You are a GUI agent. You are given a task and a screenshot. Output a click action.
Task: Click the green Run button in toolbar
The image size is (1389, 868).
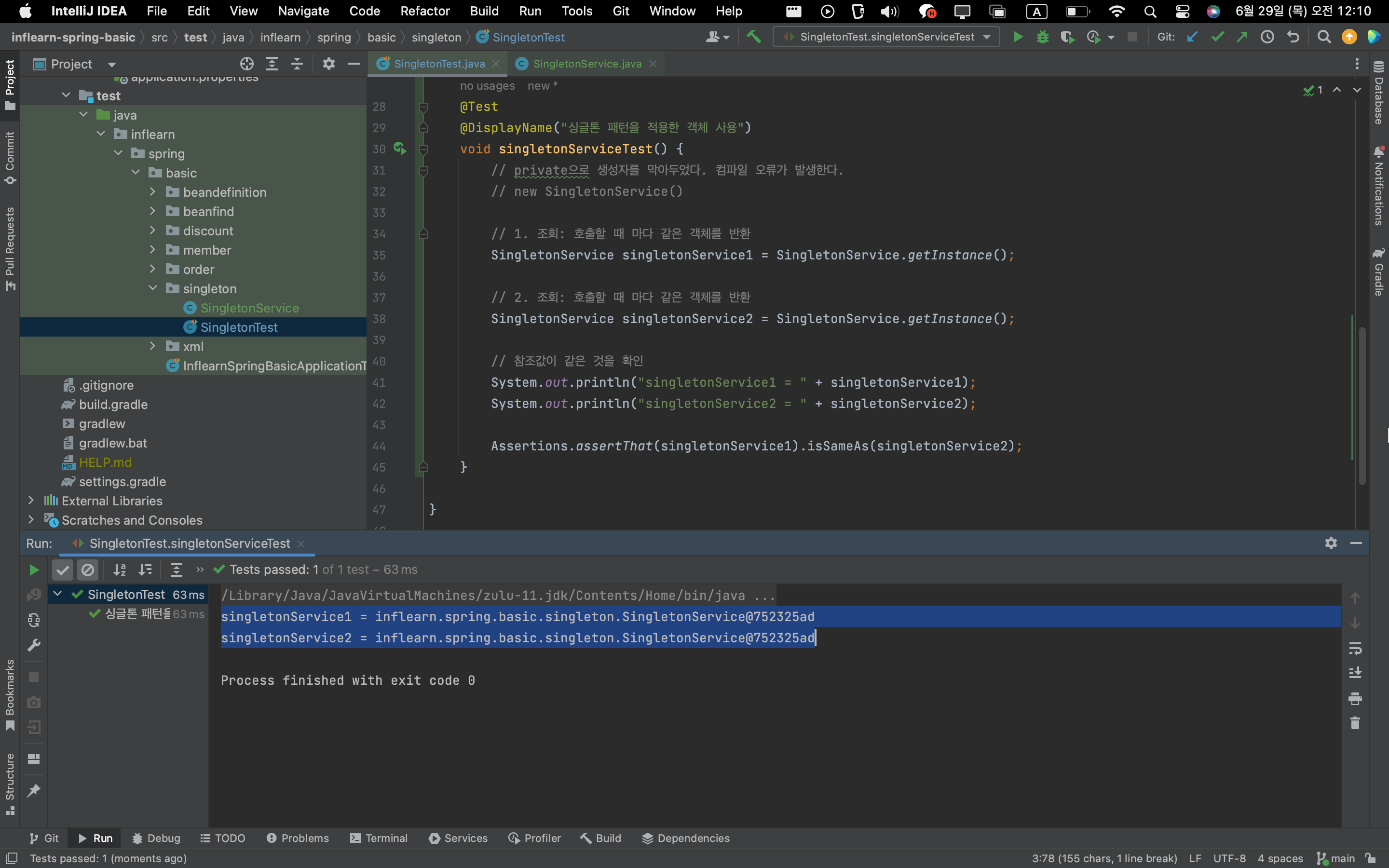[x=1017, y=37]
